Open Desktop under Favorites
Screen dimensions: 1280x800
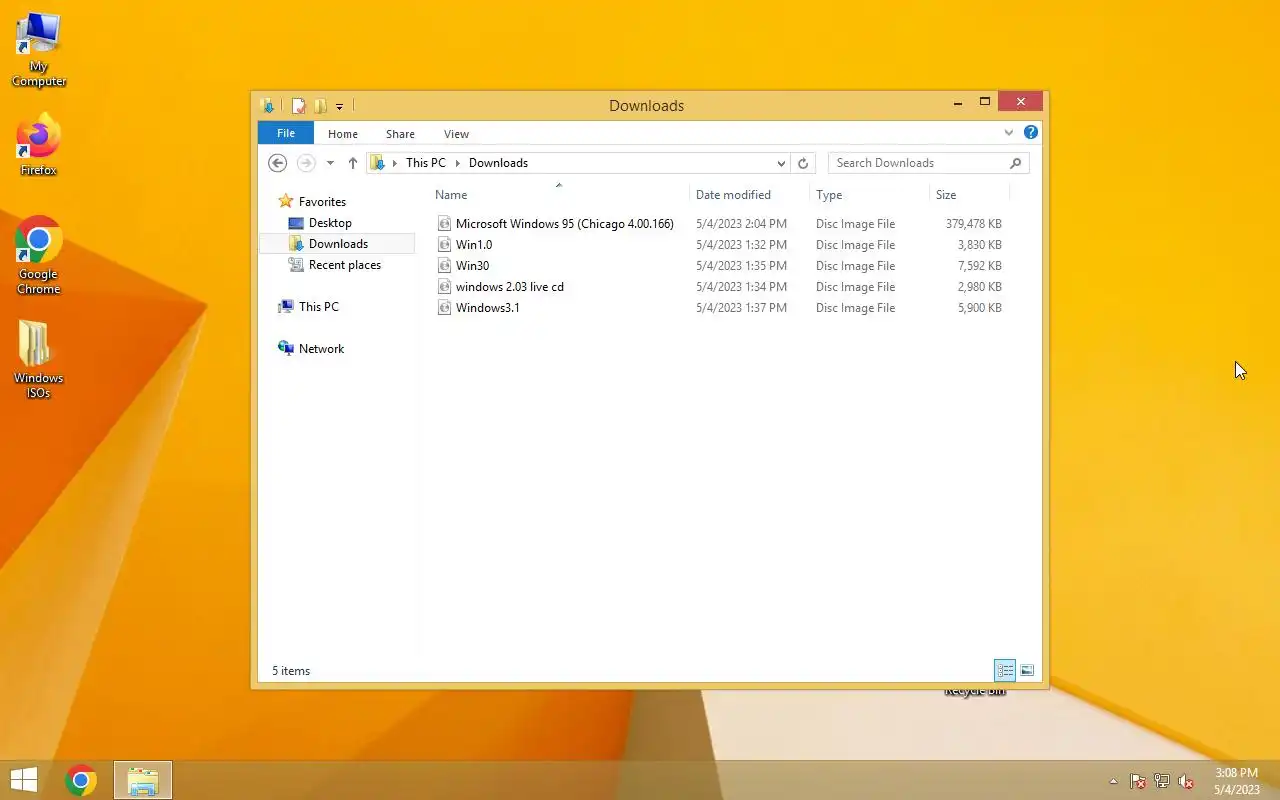point(330,223)
